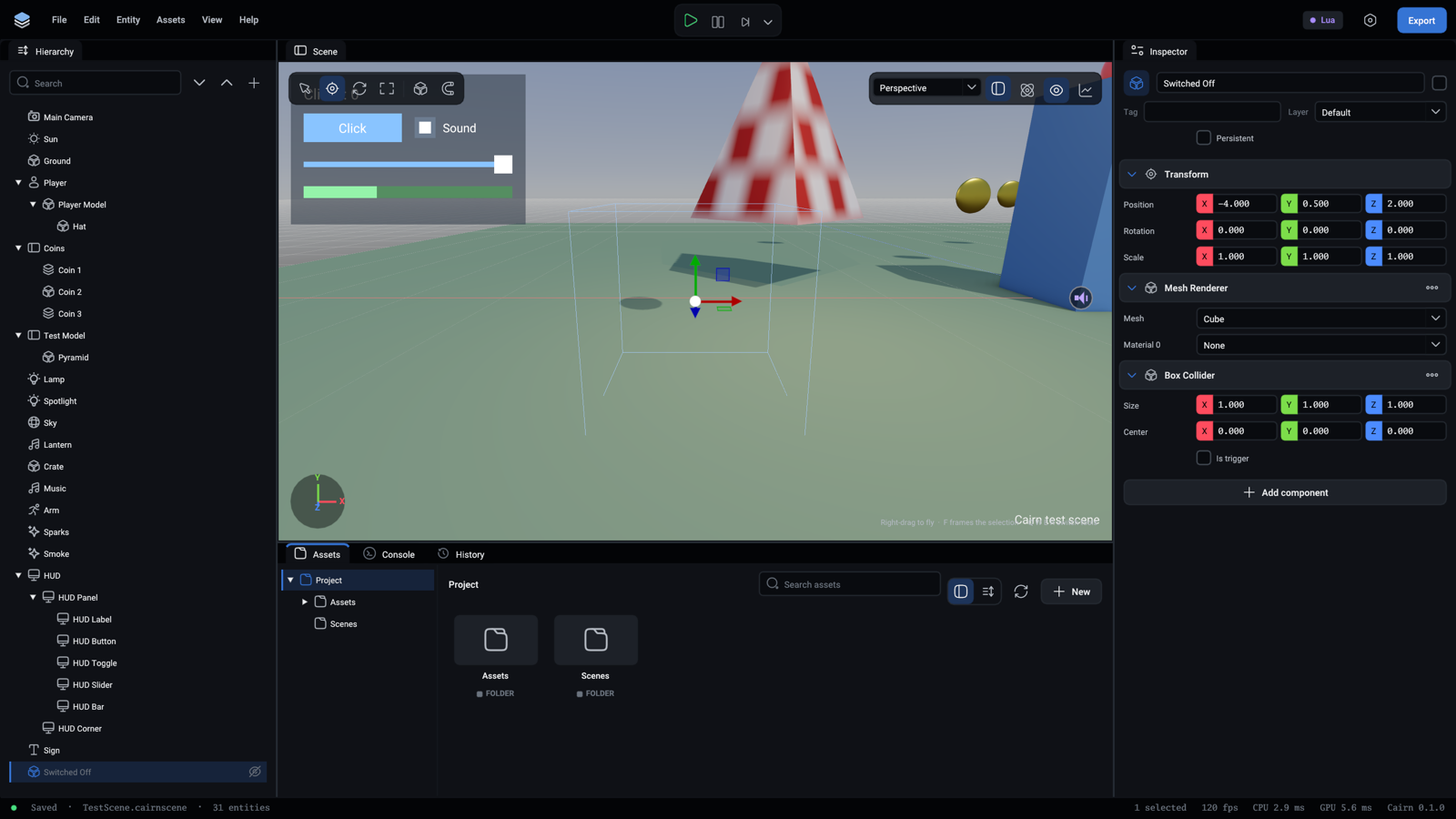Open the Mesh Cube dropdown
1456x819 pixels.
[1321, 318]
